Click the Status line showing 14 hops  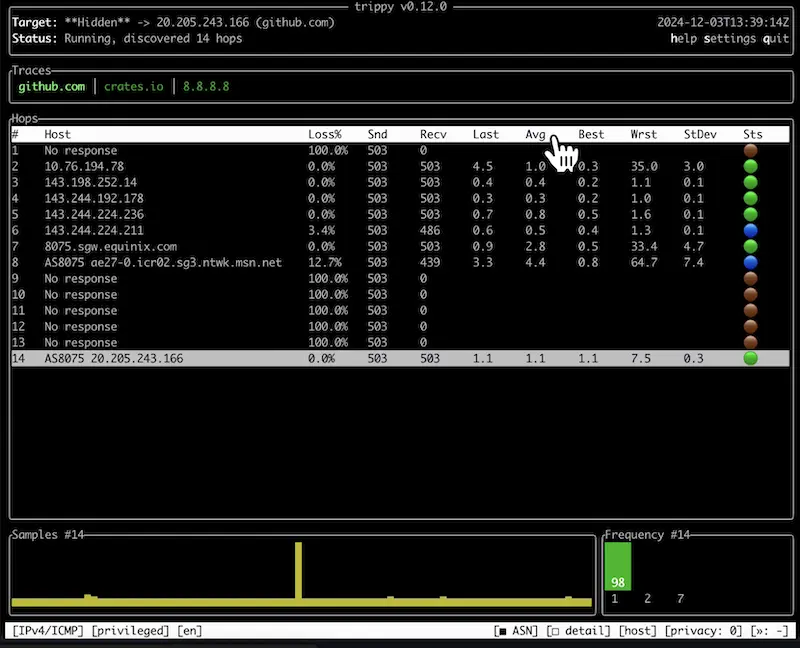(x=127, y=38)
